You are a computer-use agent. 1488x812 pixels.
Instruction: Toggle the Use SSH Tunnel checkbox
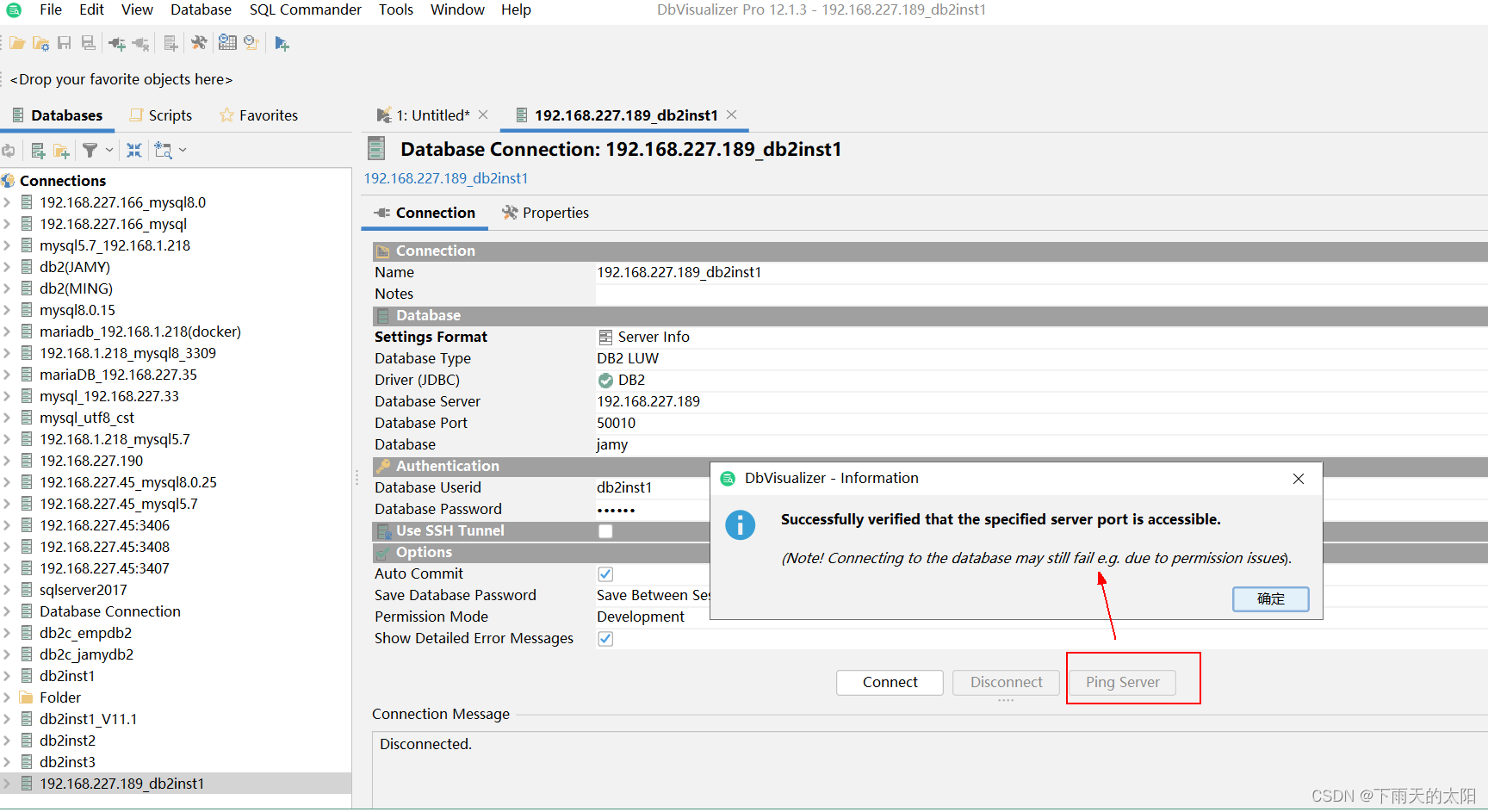[x=605, y=531]
